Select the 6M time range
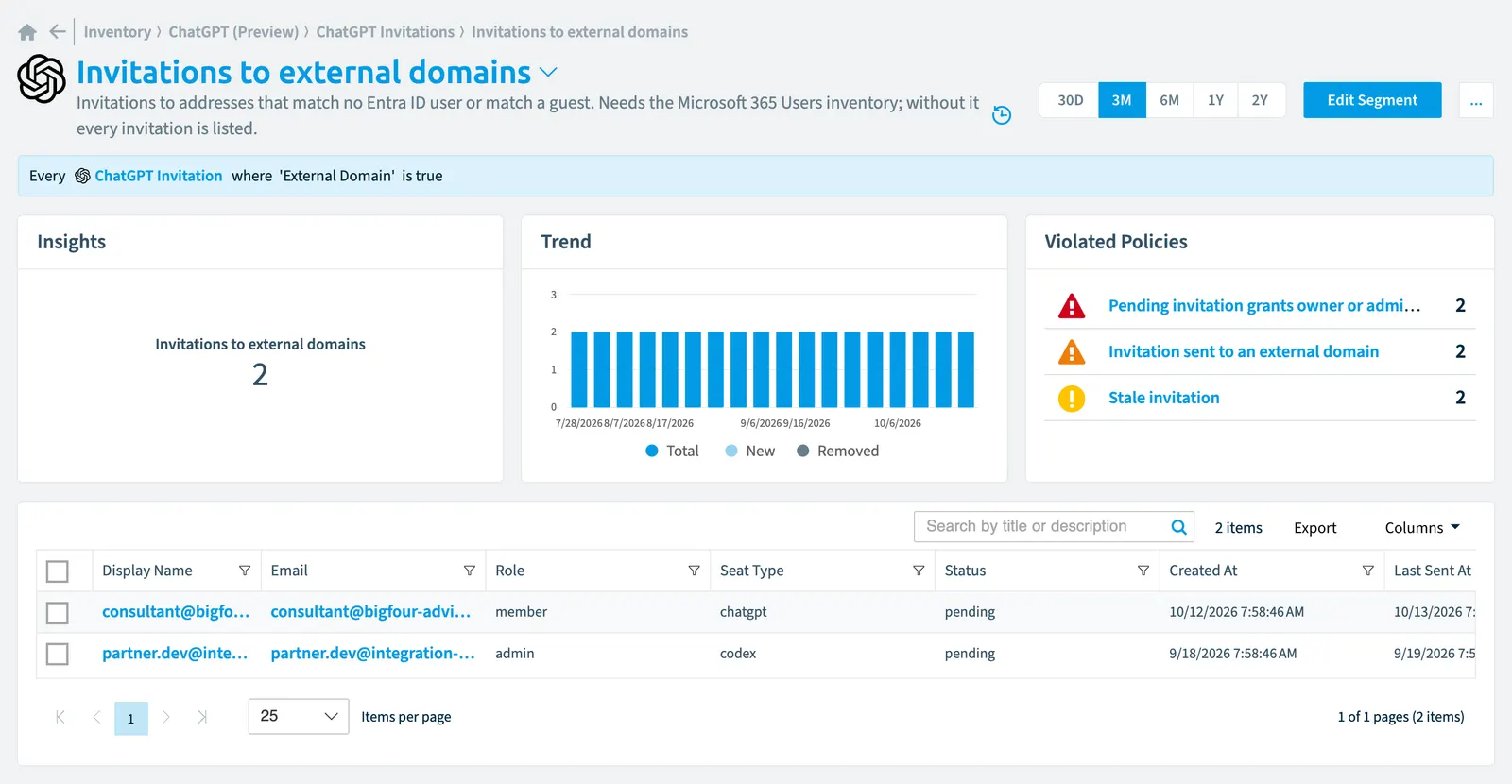 point(1170,100)
